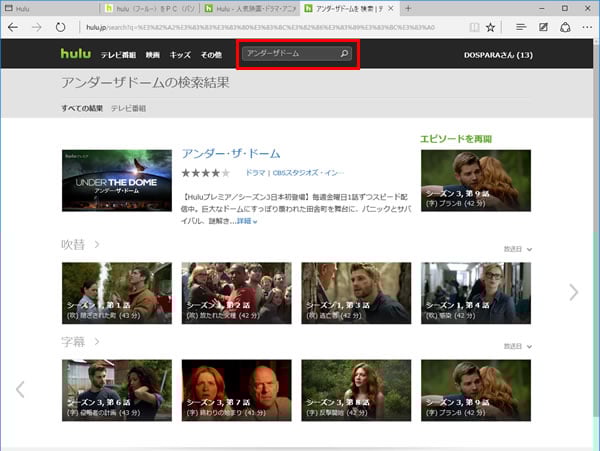The width and height of the screenshot is (600, 451).
Task: Open the Edge Hub lines icon
Action: [521, 27]
